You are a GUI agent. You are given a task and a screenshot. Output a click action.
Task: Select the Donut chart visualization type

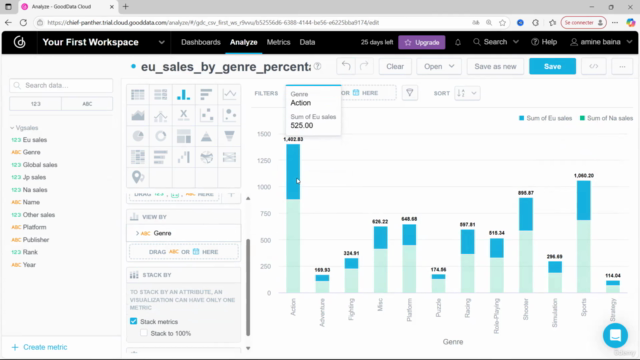160,136
